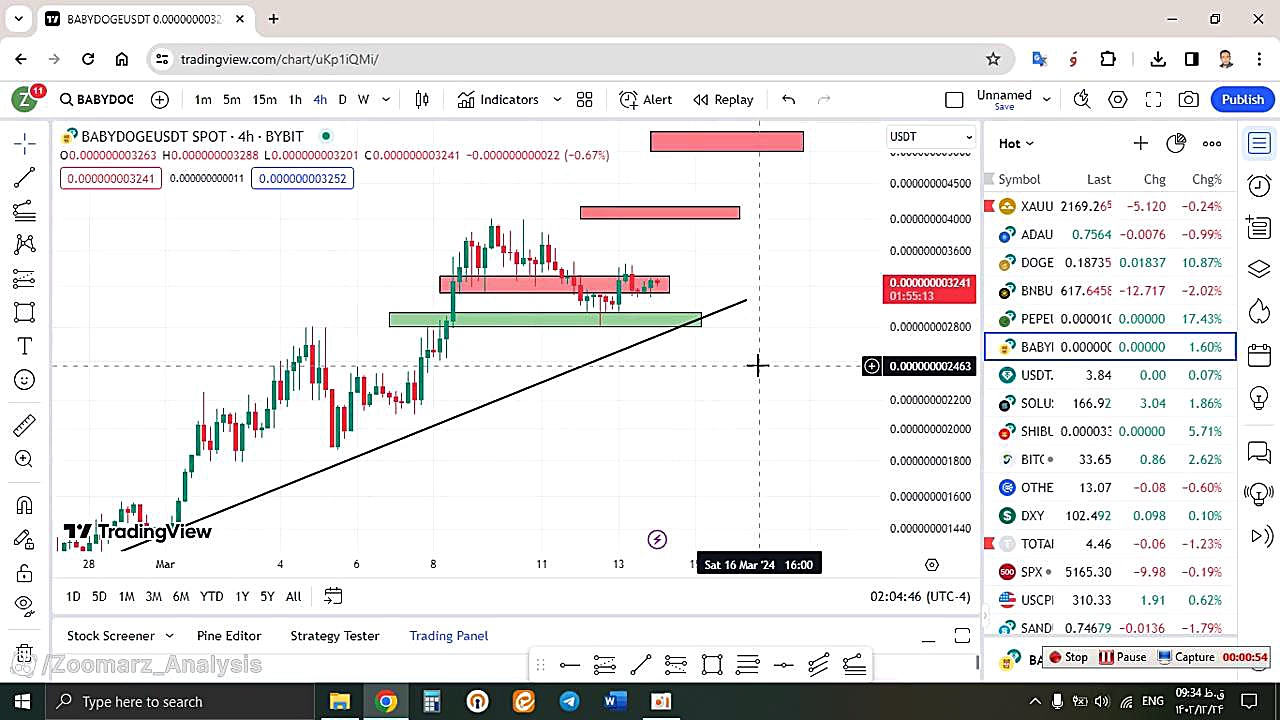Select the trend line drawing tool

tap(25, 177)
